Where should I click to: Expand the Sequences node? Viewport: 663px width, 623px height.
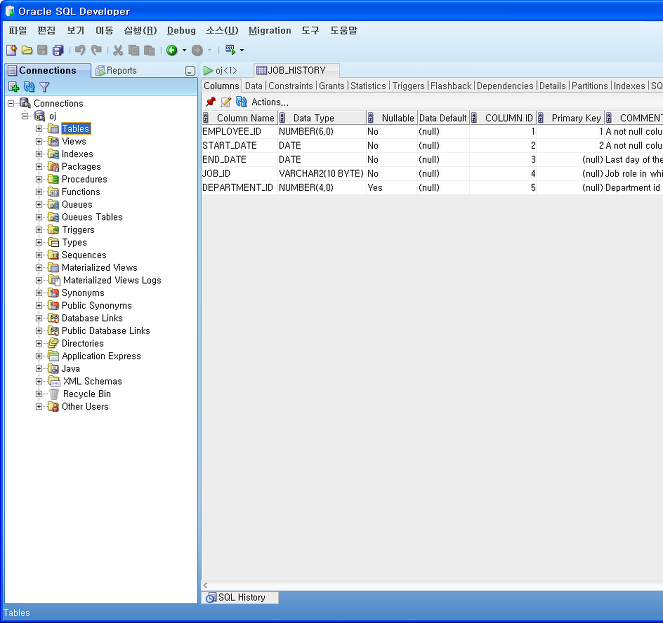pyautogui.click(x=39, y=255)
